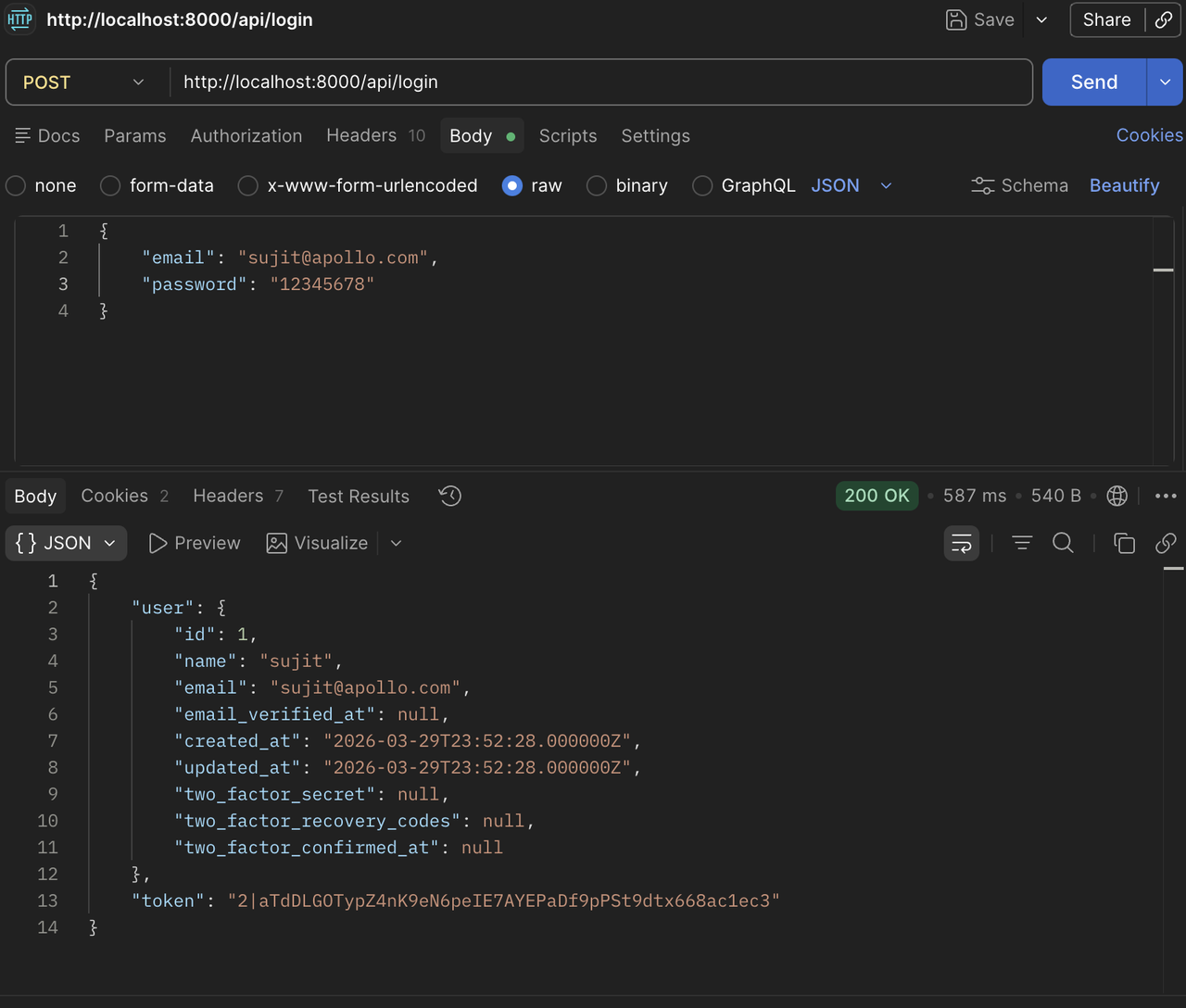The width and height of the screenshot is (1186, 1008).
Task: Open the response Cookies tab
Action: point(125,496)
